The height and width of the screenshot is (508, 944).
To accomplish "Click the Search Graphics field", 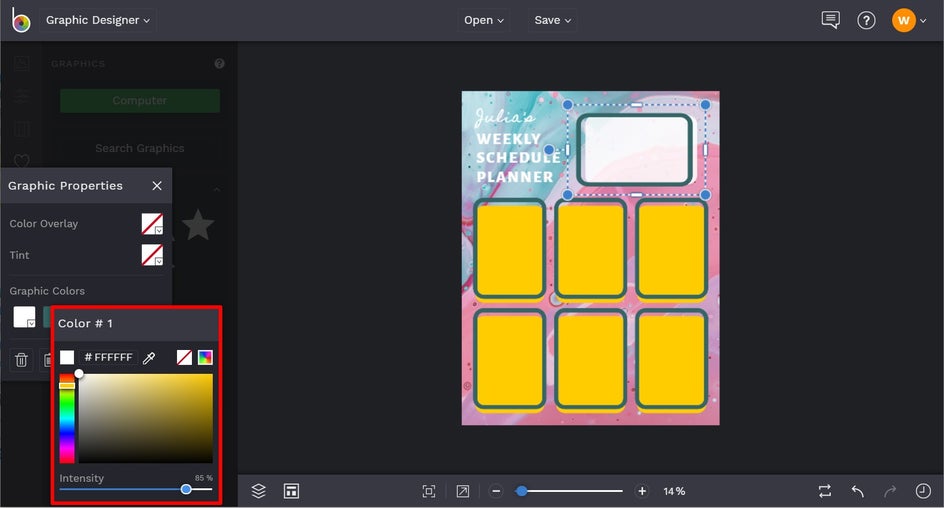I will click(140, 148).
